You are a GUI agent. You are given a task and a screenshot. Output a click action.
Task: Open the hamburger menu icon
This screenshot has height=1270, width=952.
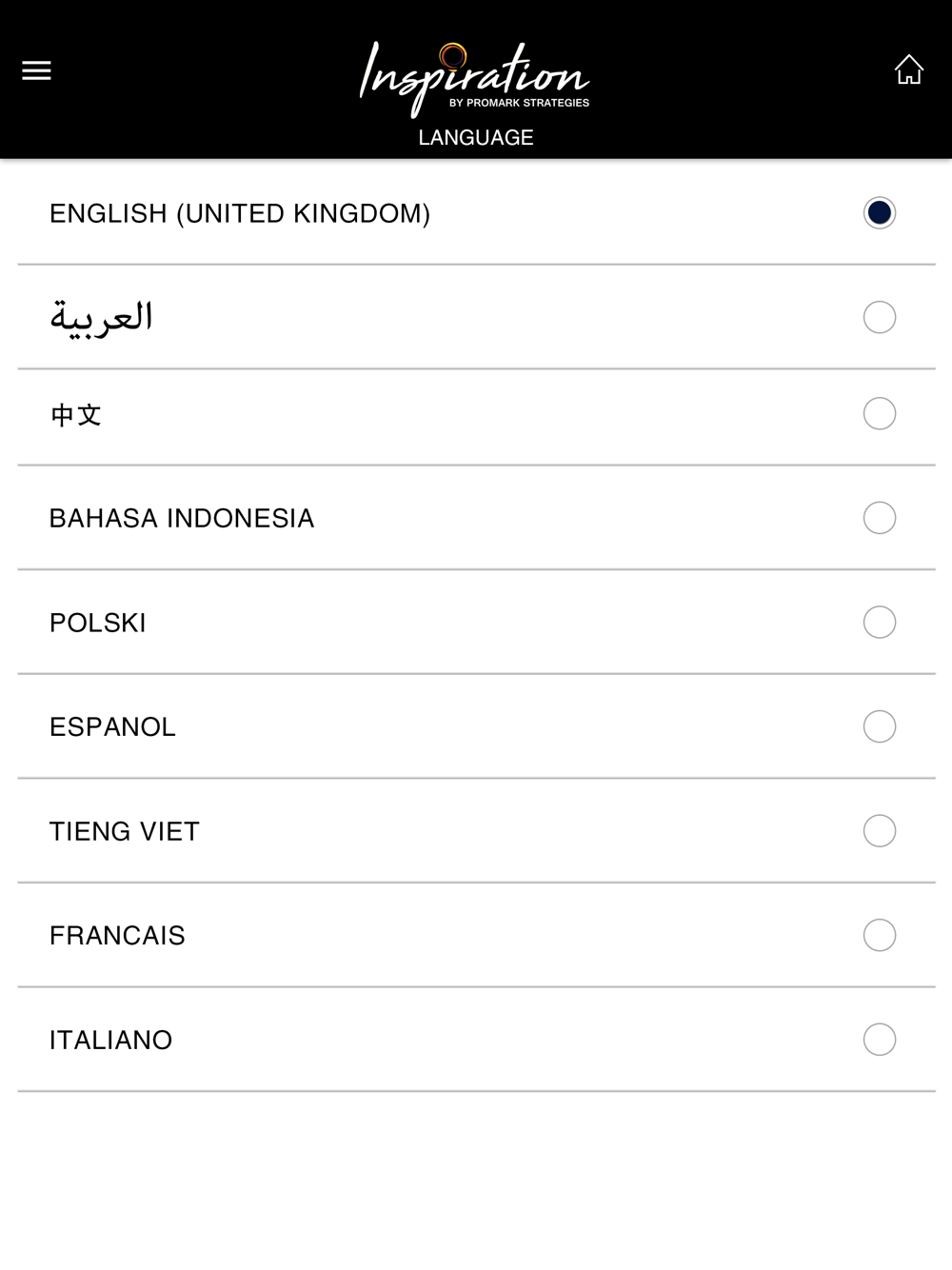(x=36, y=70)
